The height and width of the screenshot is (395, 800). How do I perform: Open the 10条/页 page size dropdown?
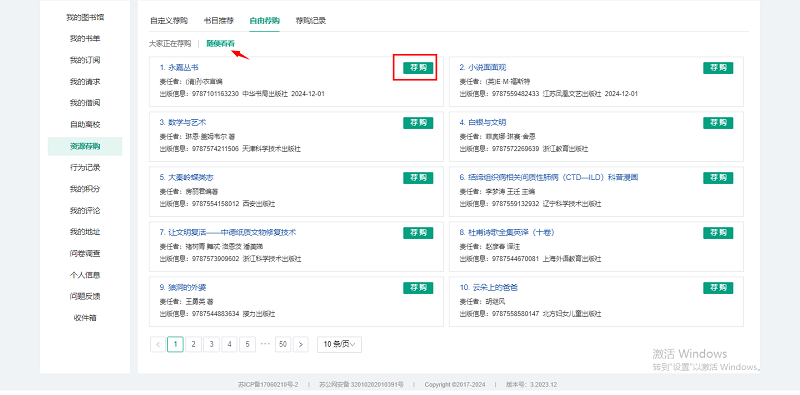339,344
